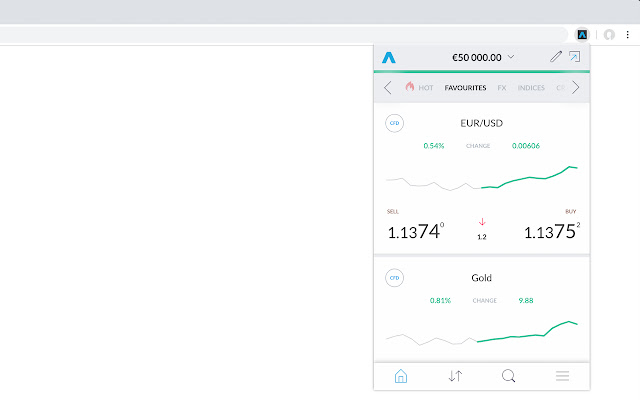This screenshot has height=400, width=640.
Task: Expand the €50 000.00 account balance dropdown
Action: (x=483, y=58)
